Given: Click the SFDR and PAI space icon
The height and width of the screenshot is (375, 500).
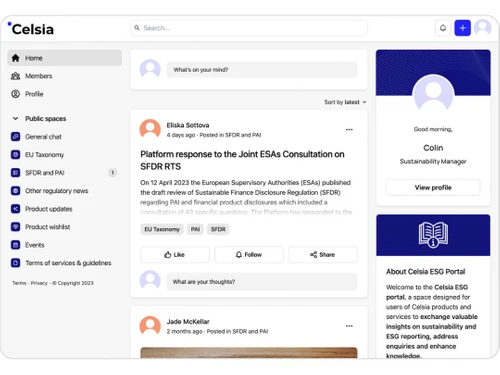Looking at the screenshot, I should tap(15, 173).
